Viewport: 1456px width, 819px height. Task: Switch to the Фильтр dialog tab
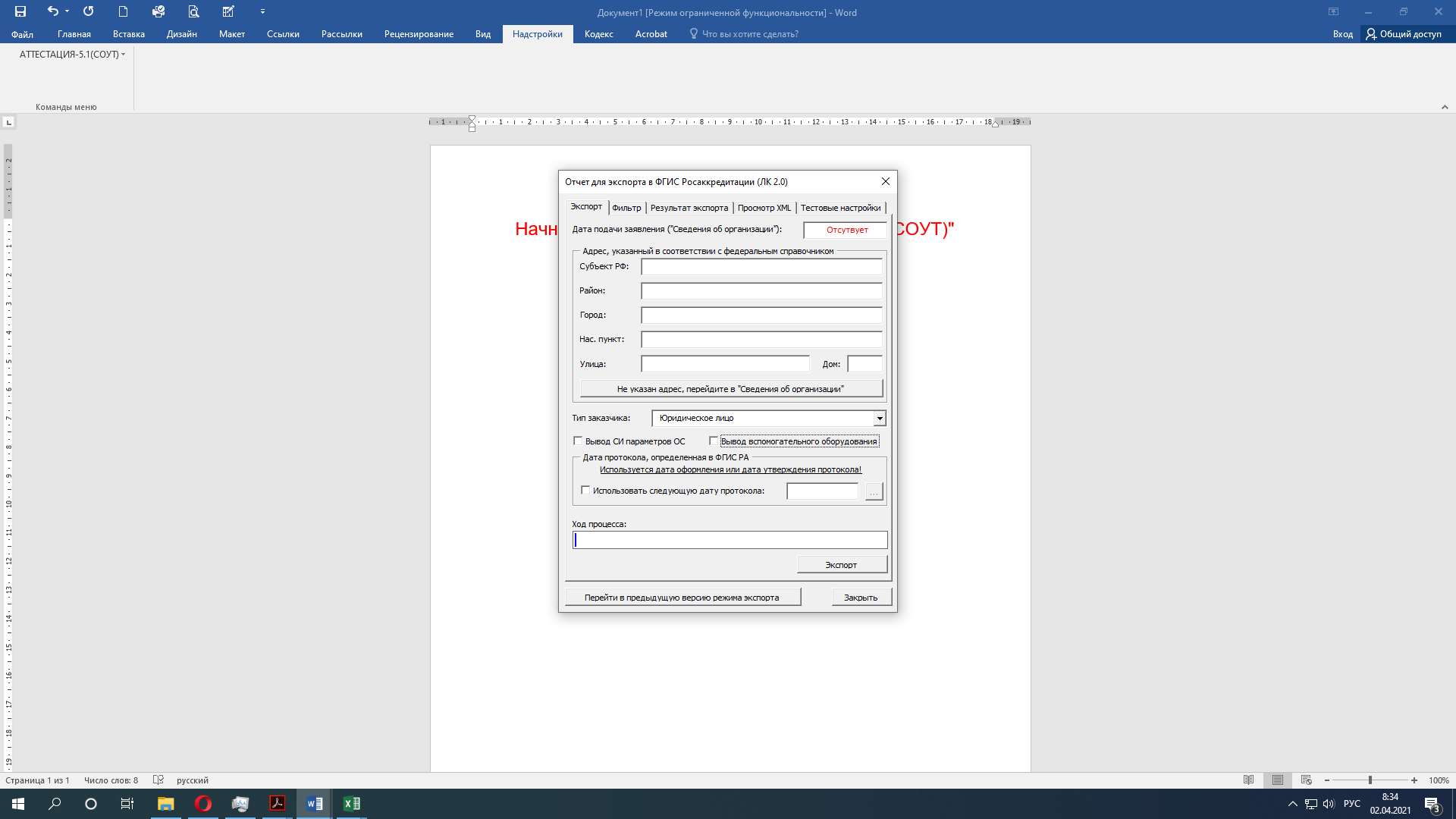626,208
